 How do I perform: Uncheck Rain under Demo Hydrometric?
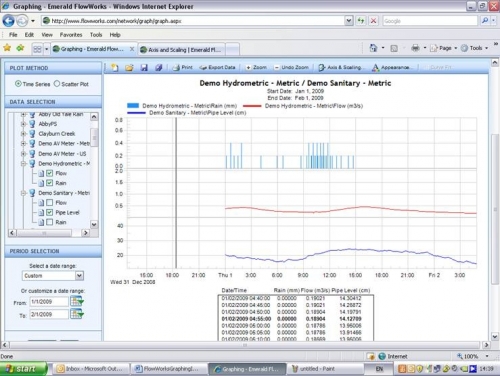click(x=50, y=183)
